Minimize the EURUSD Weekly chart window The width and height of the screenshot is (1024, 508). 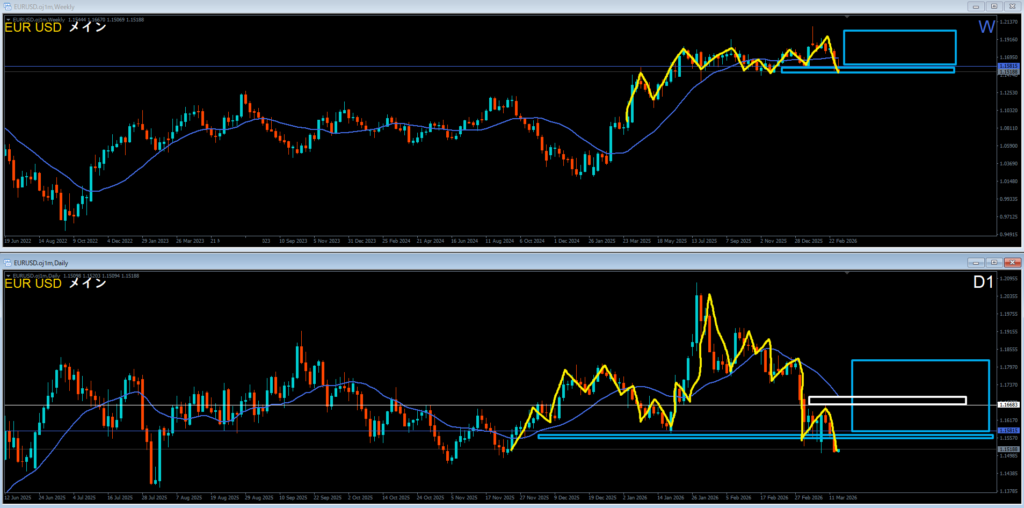(x=978, y=6)
